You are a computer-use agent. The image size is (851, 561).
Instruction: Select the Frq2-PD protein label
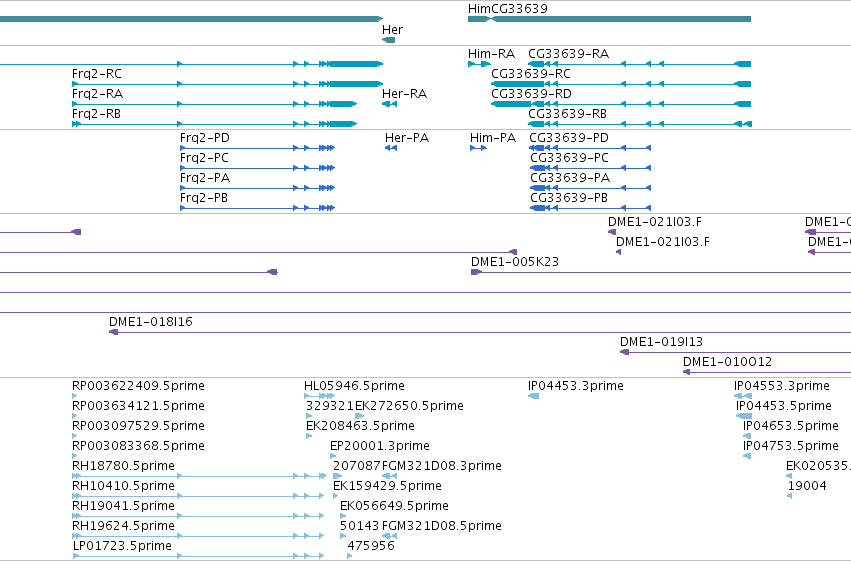click(205, 138)
